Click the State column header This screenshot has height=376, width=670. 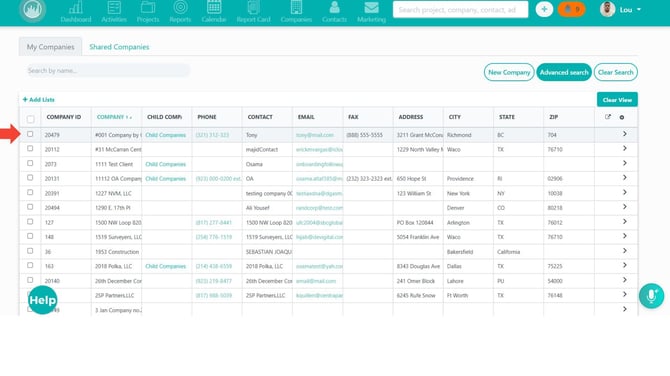click(x=507, y=117)
